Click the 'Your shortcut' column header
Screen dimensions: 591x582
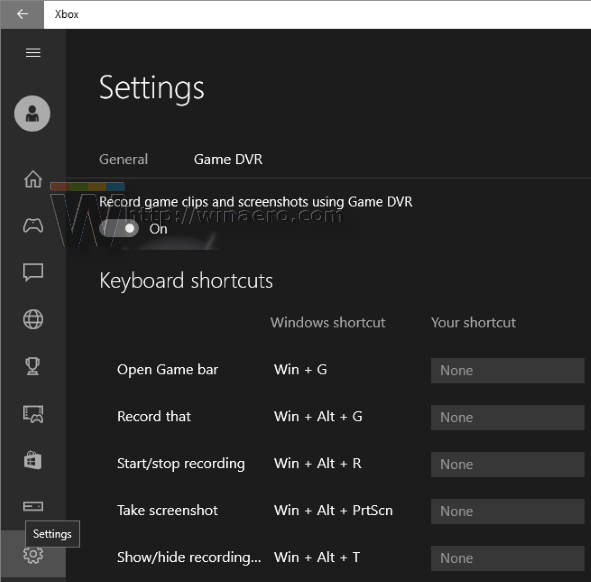pos(473,323)
